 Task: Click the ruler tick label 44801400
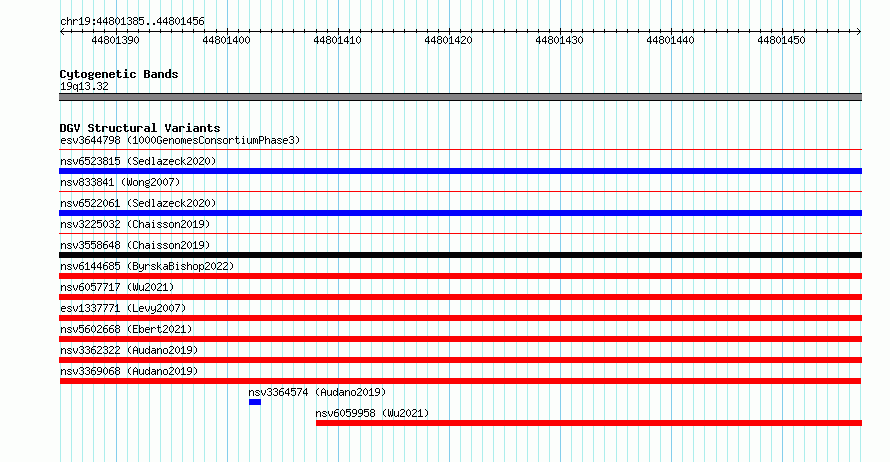coord(226,40)
